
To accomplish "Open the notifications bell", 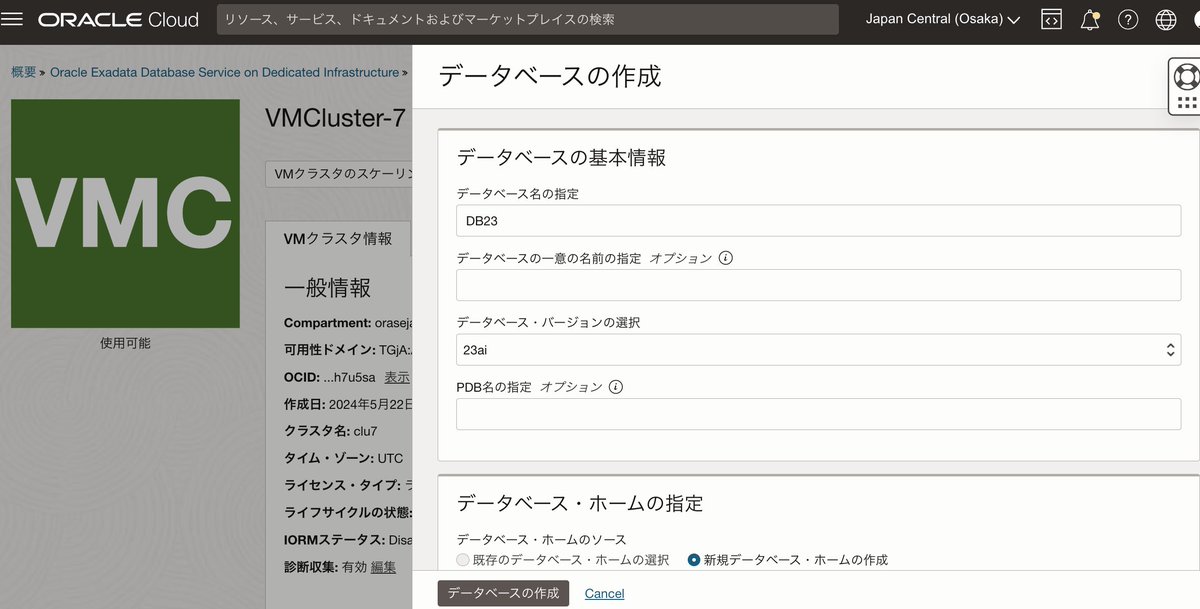I will pos(1090,19).
